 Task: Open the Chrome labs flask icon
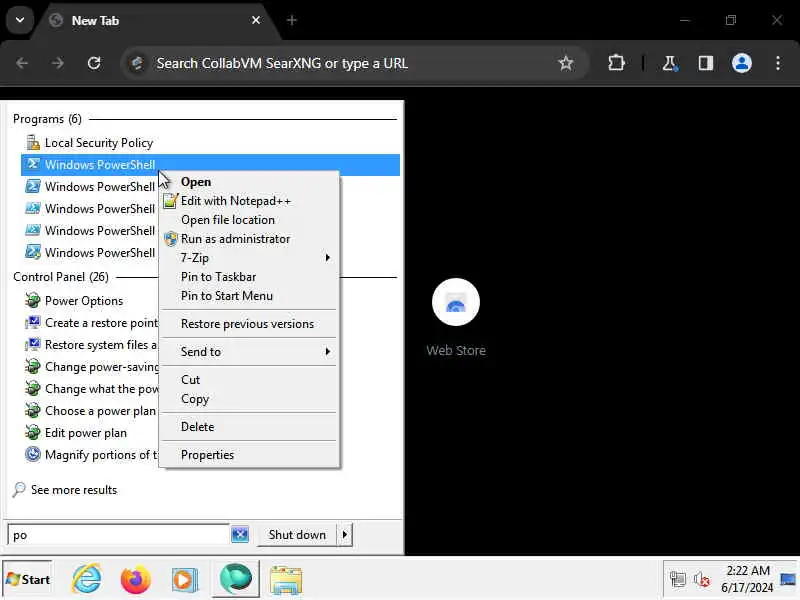[669, 63]
